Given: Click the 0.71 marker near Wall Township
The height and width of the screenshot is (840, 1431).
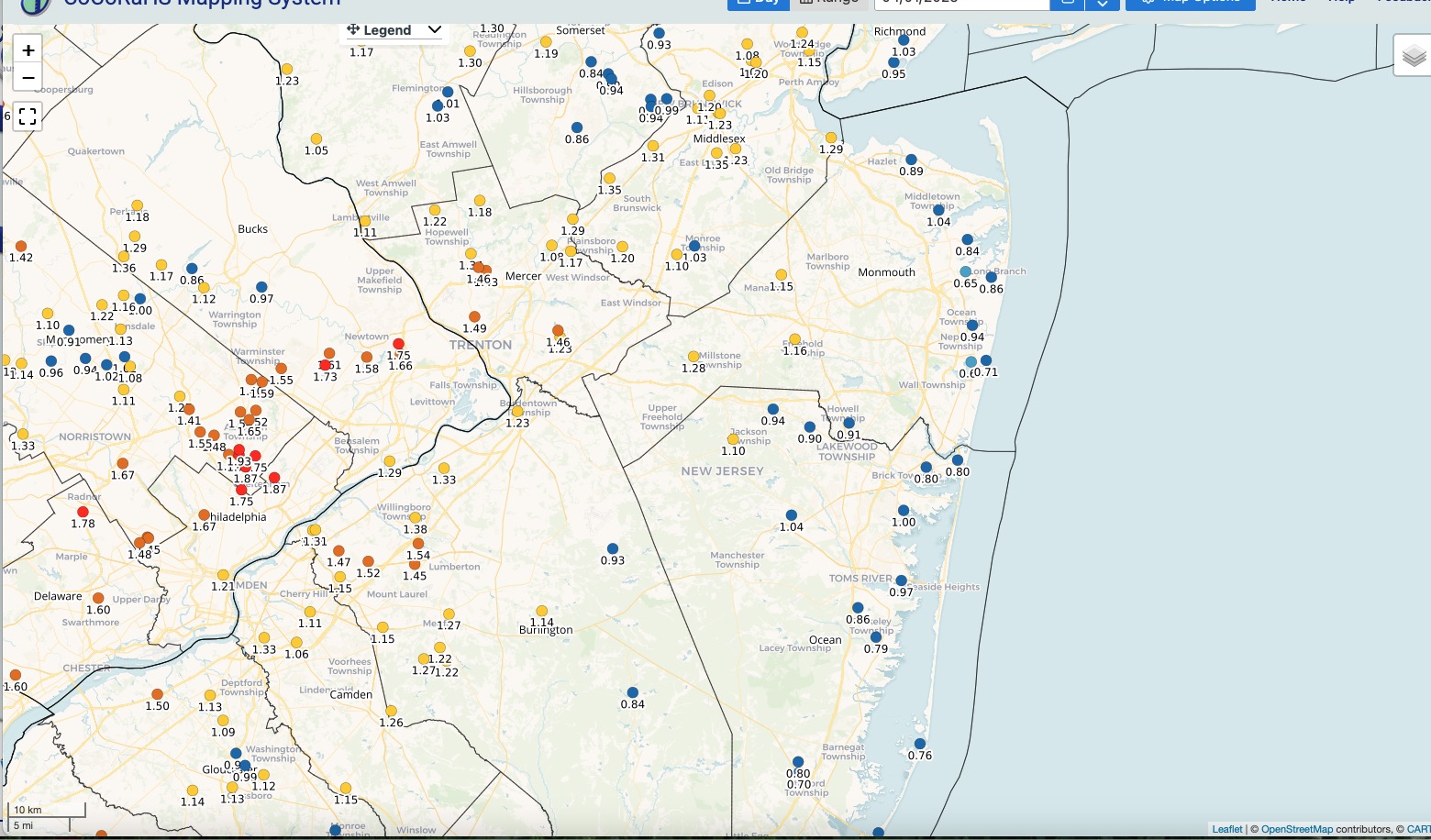Looking at the screenshot, I should tap(986, 360).
